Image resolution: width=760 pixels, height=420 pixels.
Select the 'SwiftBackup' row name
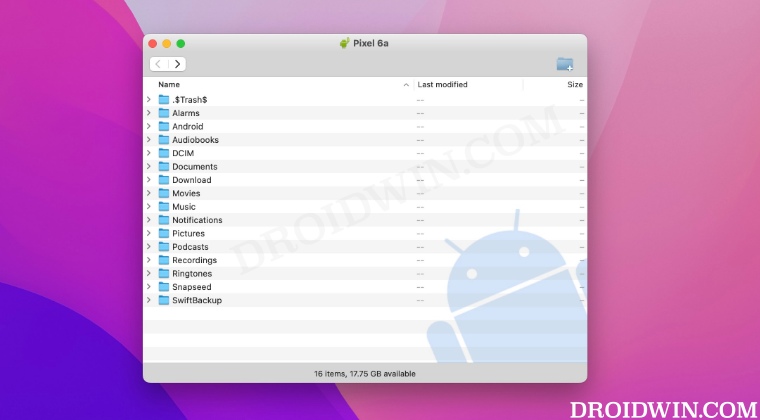(x=197, y=300)
